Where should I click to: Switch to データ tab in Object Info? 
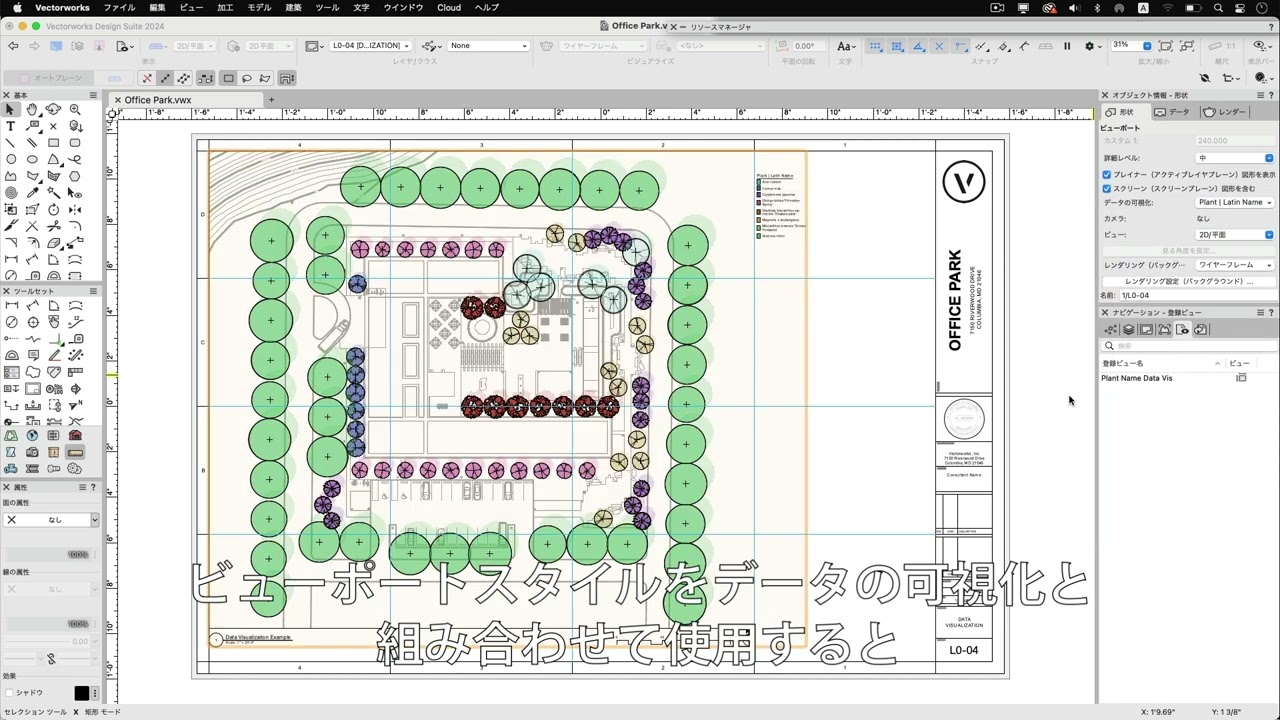(x=1173, y=112)
